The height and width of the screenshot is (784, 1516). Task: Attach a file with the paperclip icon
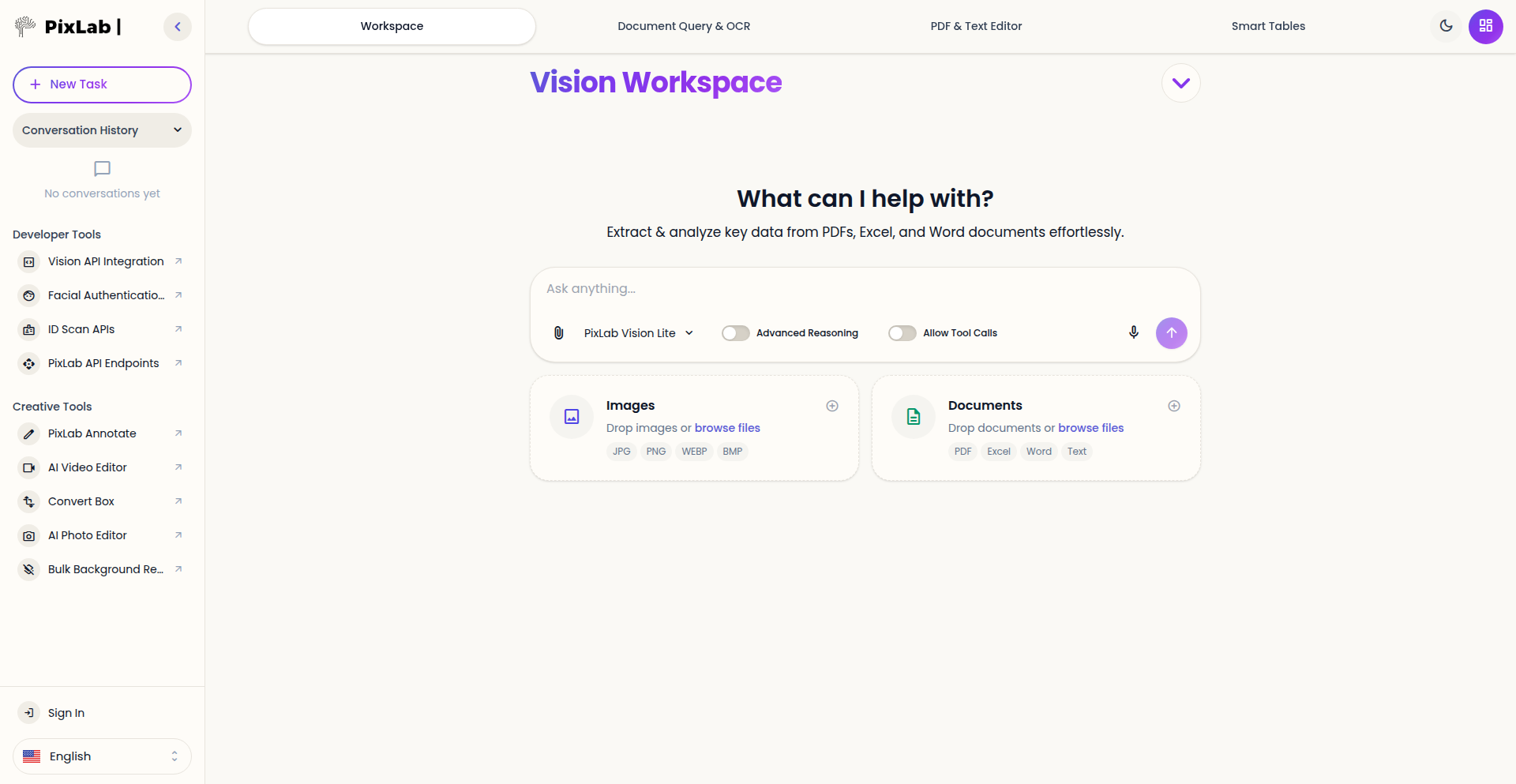click(x=558, y=333)
